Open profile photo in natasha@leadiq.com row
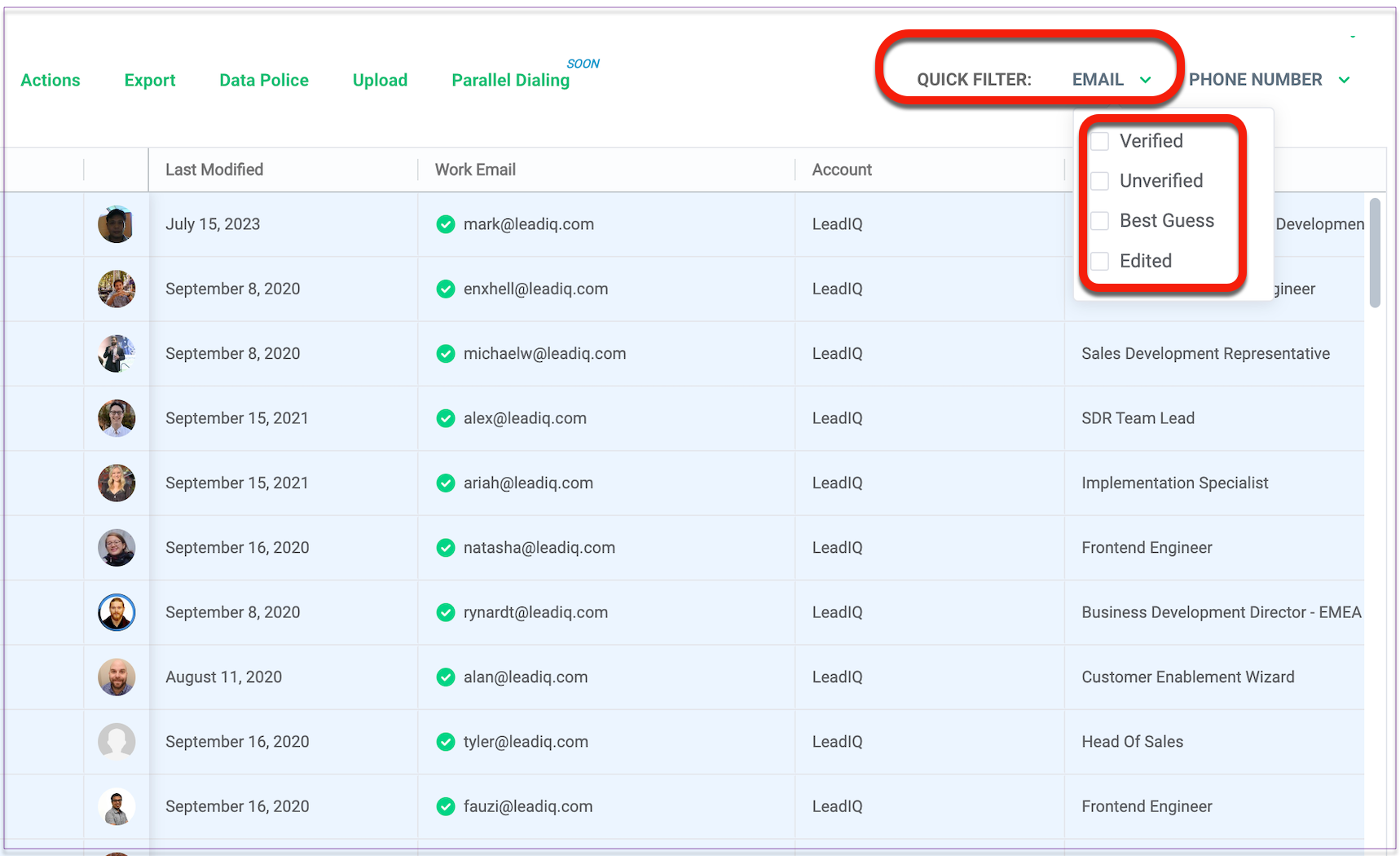Image resolution: width=1400 pixels, height=856 pixels. click(x=117, y=548)
